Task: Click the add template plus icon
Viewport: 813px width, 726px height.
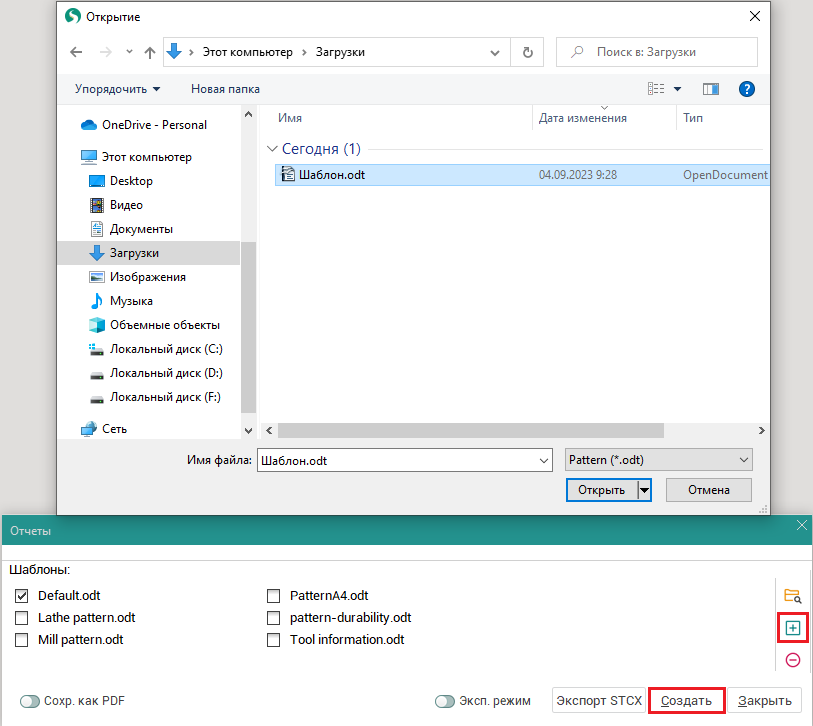Action: 792,628
